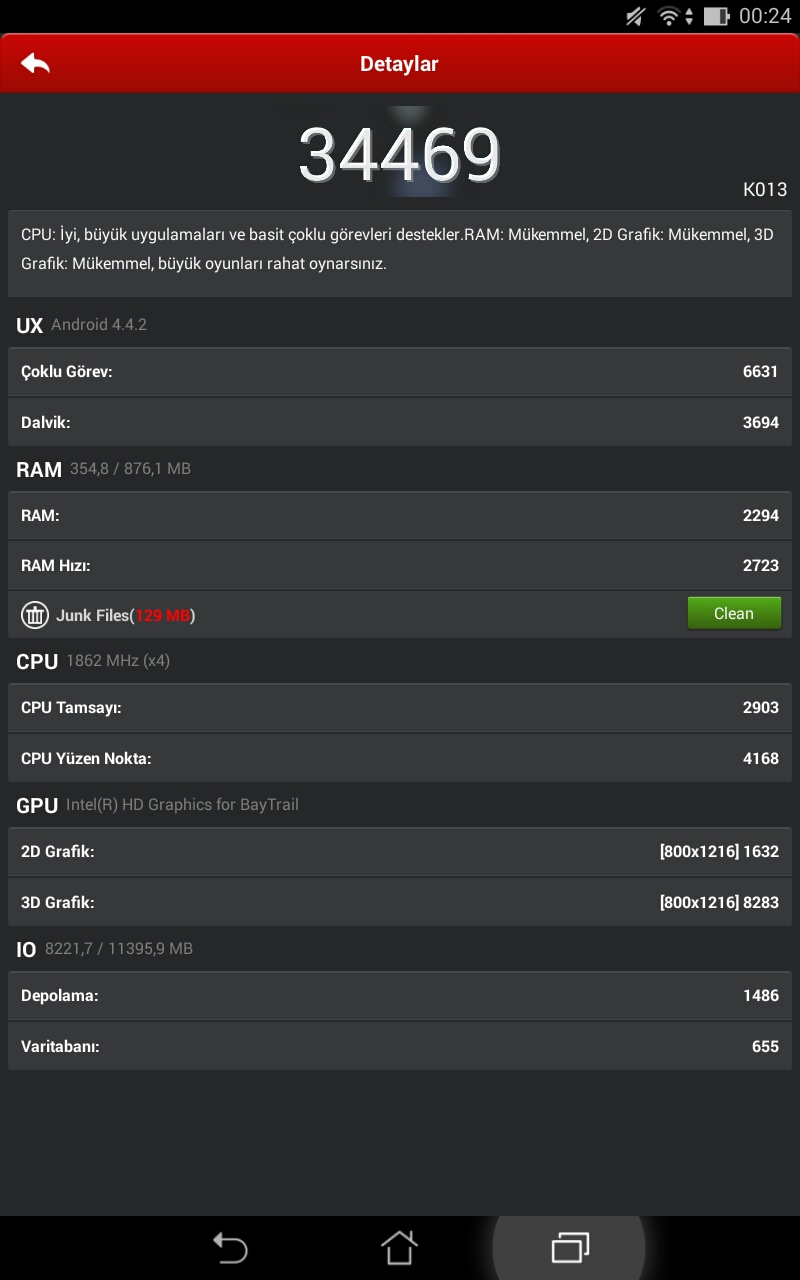Select the Çoklu Görev score row
Image resolution: width=800 pixels, height=1280 pixels.
(400, 372)
